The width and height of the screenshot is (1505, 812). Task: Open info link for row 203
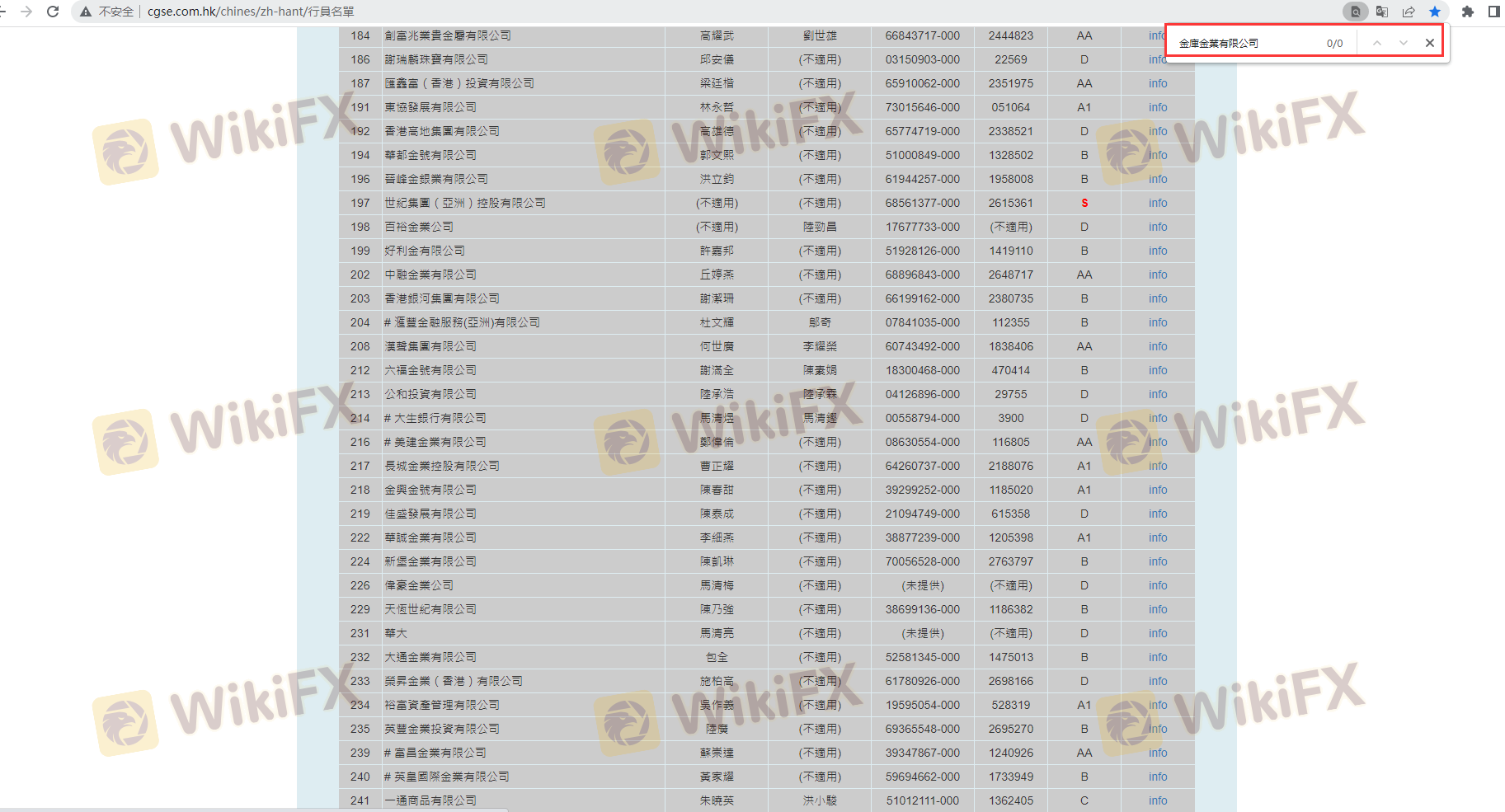point(1158,298)
